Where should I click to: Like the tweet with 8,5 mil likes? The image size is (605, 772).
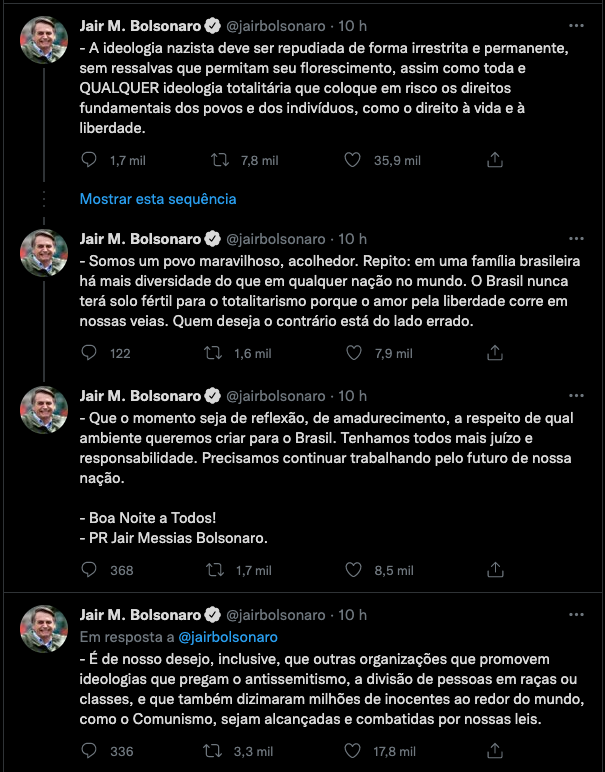[352, 571]
